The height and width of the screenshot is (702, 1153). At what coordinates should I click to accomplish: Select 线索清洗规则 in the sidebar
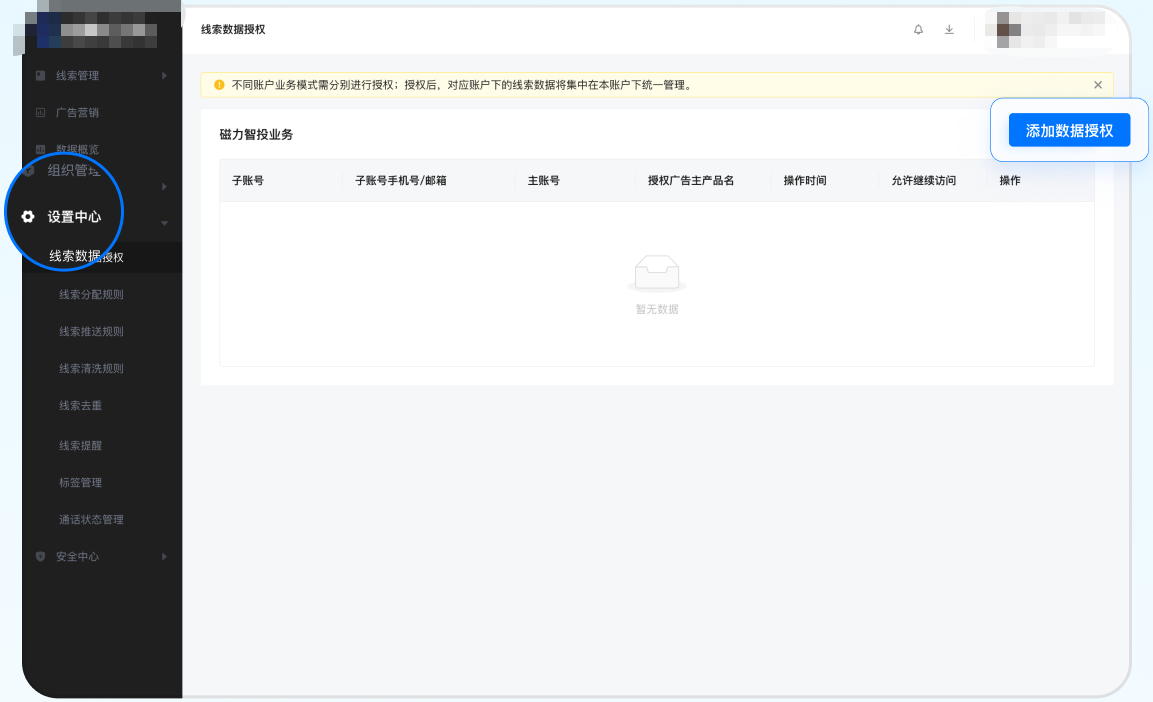[x=90, y=368]
